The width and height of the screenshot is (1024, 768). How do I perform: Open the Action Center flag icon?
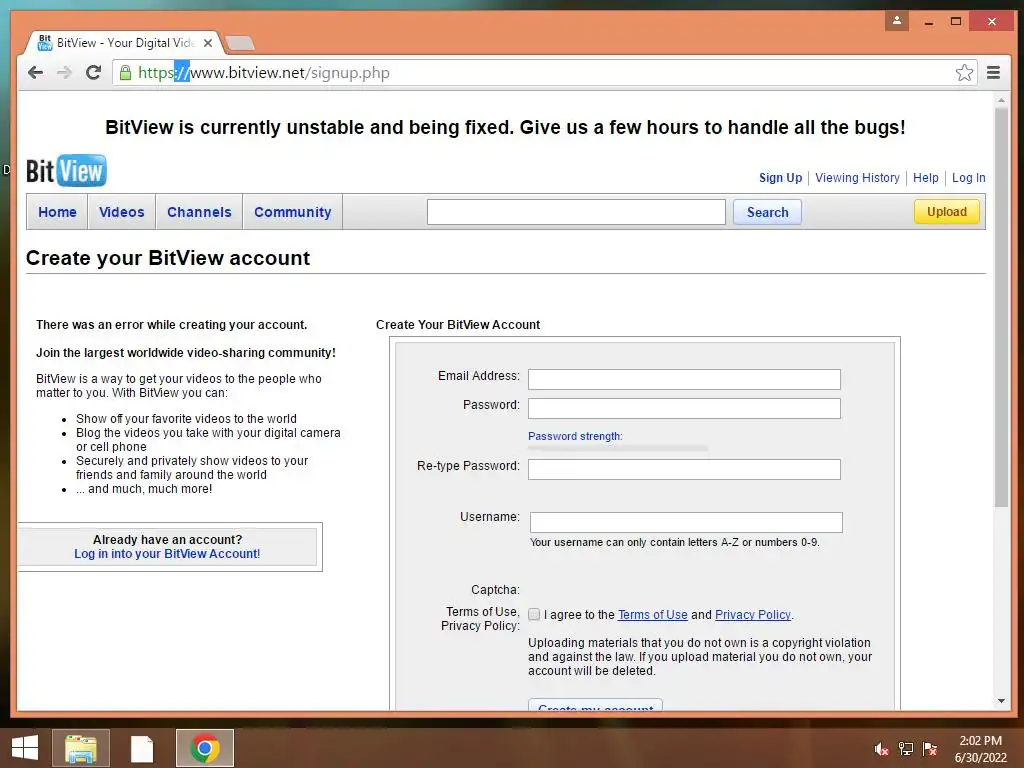pos(930,749)
